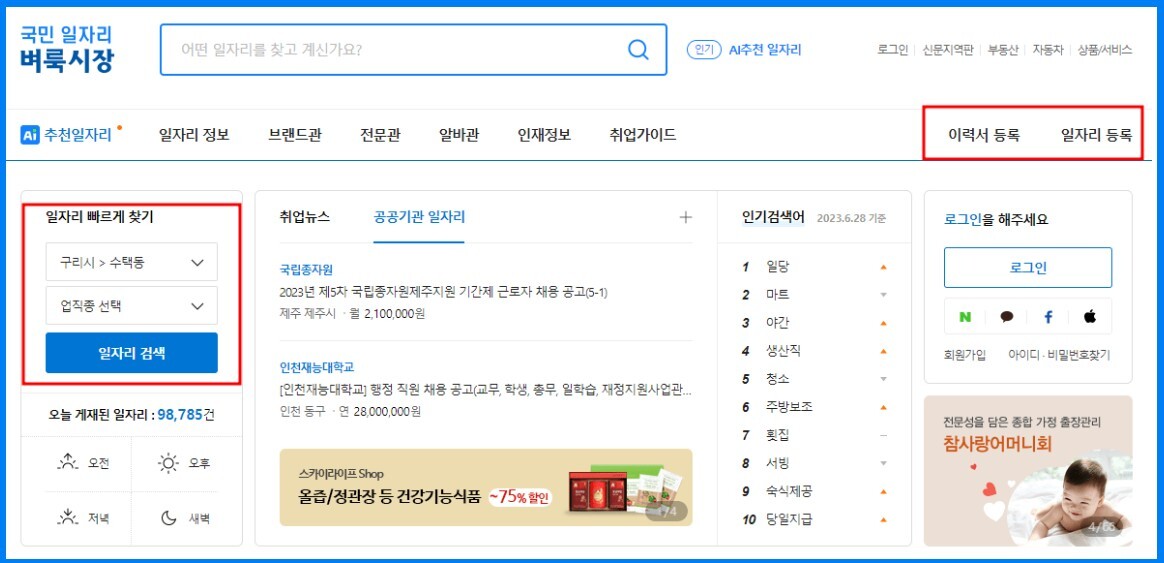Select the 오전 sunrise time filter
The width and height of the screenshot is (1164, 563).
(83, 463)
